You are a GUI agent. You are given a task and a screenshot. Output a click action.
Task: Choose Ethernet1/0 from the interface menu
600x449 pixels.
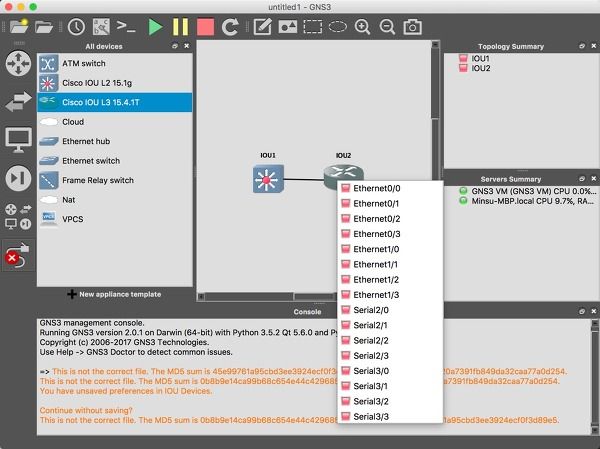(390, 249)
